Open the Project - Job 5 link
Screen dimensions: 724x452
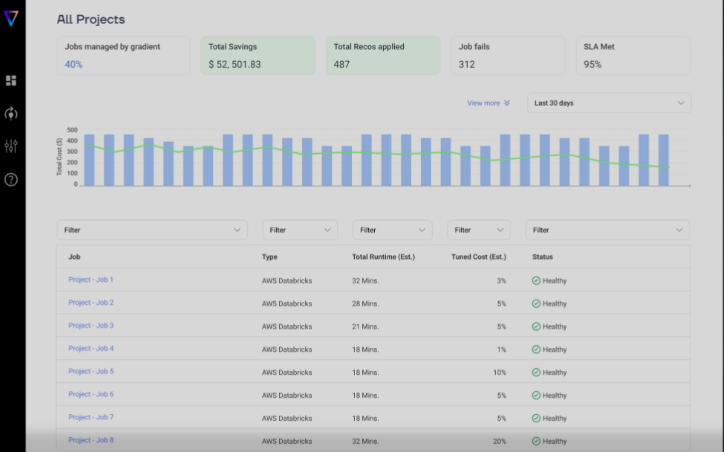[91, 372]
